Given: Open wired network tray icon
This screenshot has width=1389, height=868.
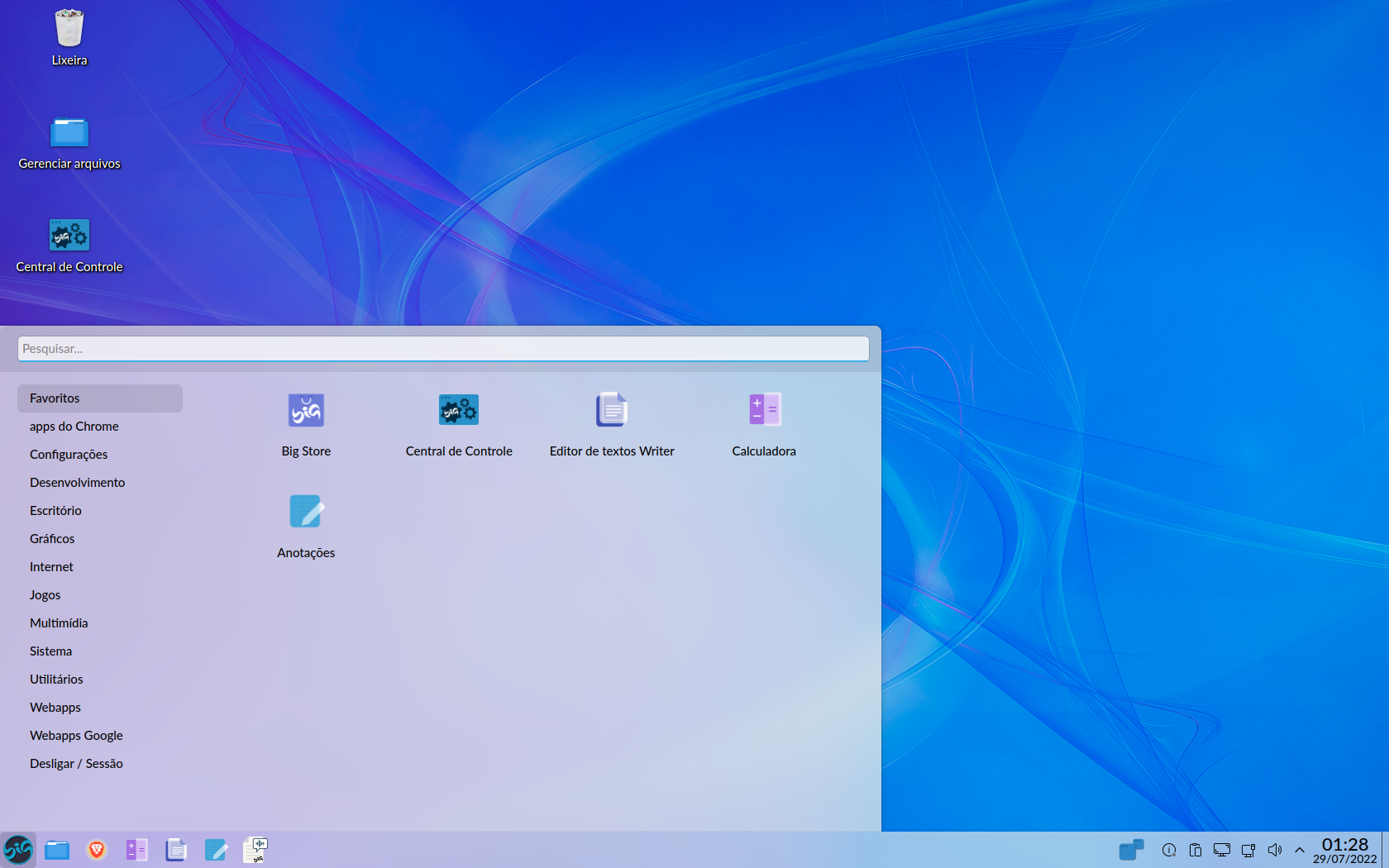Looking at the screenshot, I should (1248, 850).
